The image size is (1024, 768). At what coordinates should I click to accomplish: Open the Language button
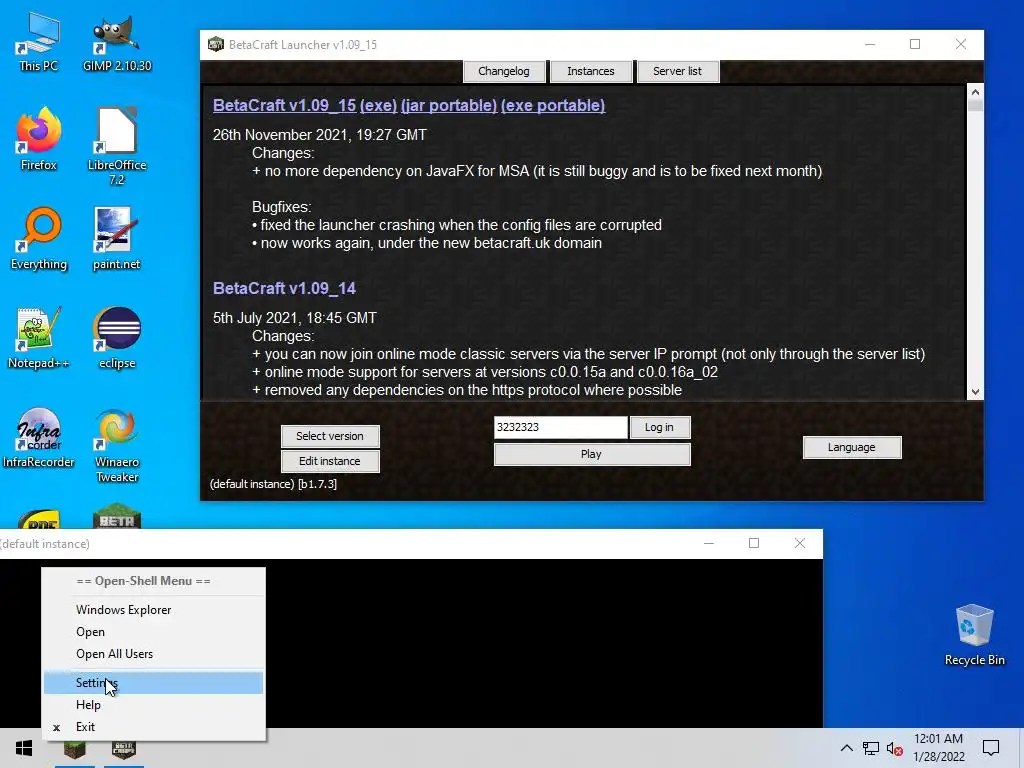click(x=852, y=447)
